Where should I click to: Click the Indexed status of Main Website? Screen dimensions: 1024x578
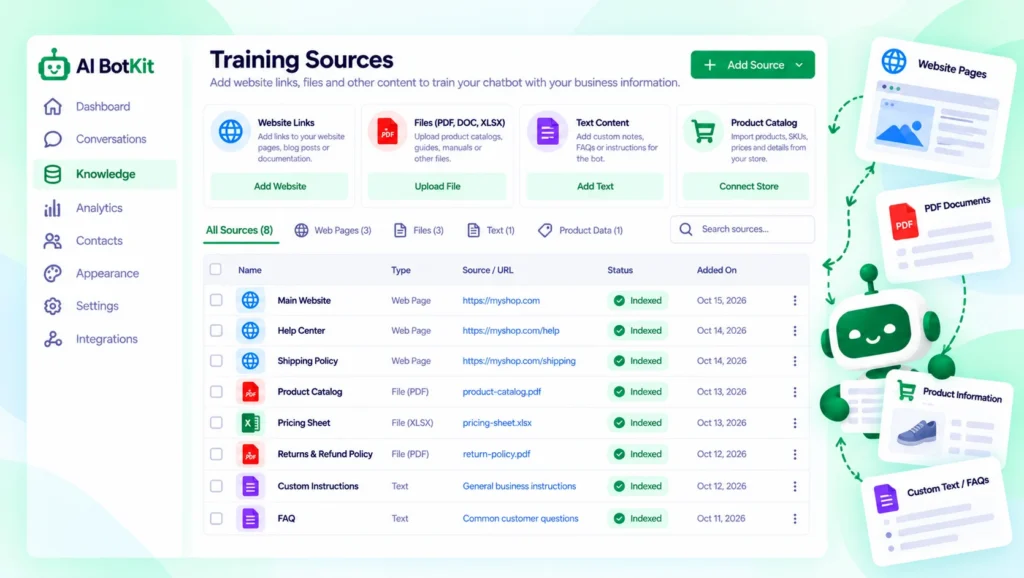[637, 300]
